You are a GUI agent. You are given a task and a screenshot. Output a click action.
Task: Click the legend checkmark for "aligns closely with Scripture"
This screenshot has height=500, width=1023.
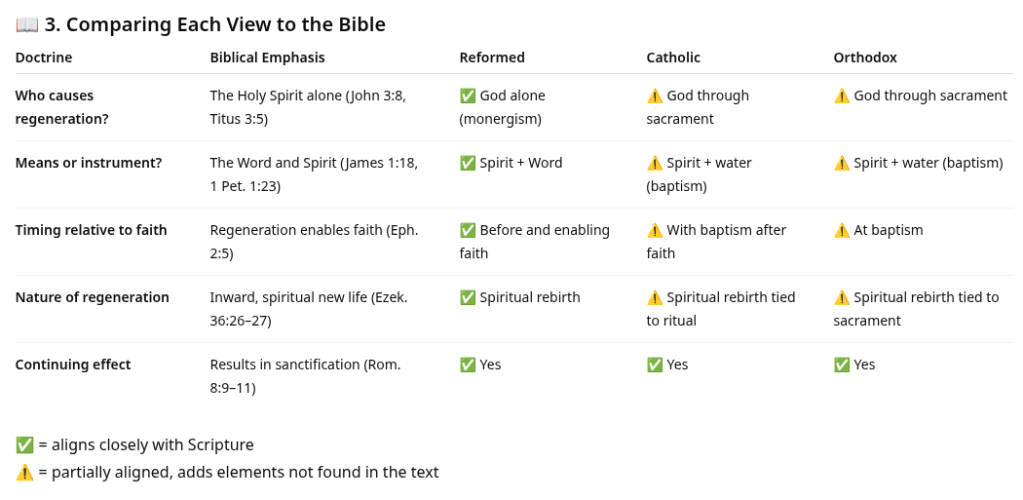click(24, 445)
